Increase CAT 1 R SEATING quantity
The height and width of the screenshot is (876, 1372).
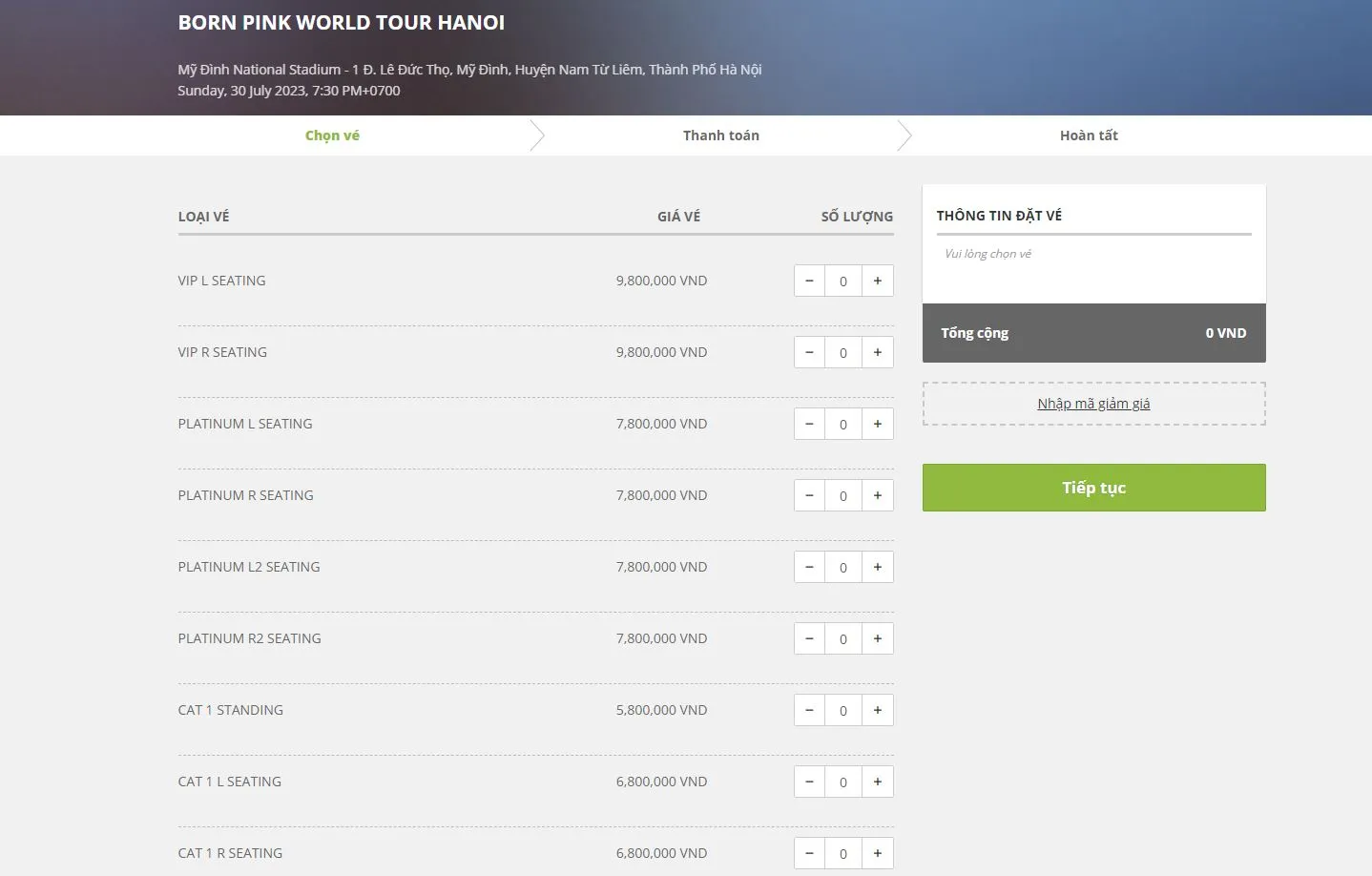[x=878, y=853]
